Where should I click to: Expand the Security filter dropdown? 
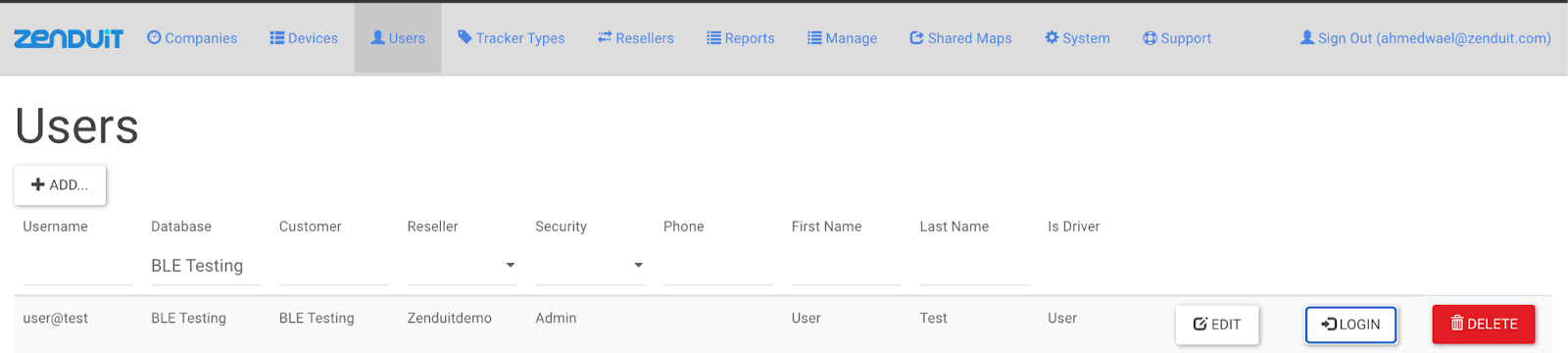click(590, 265)
